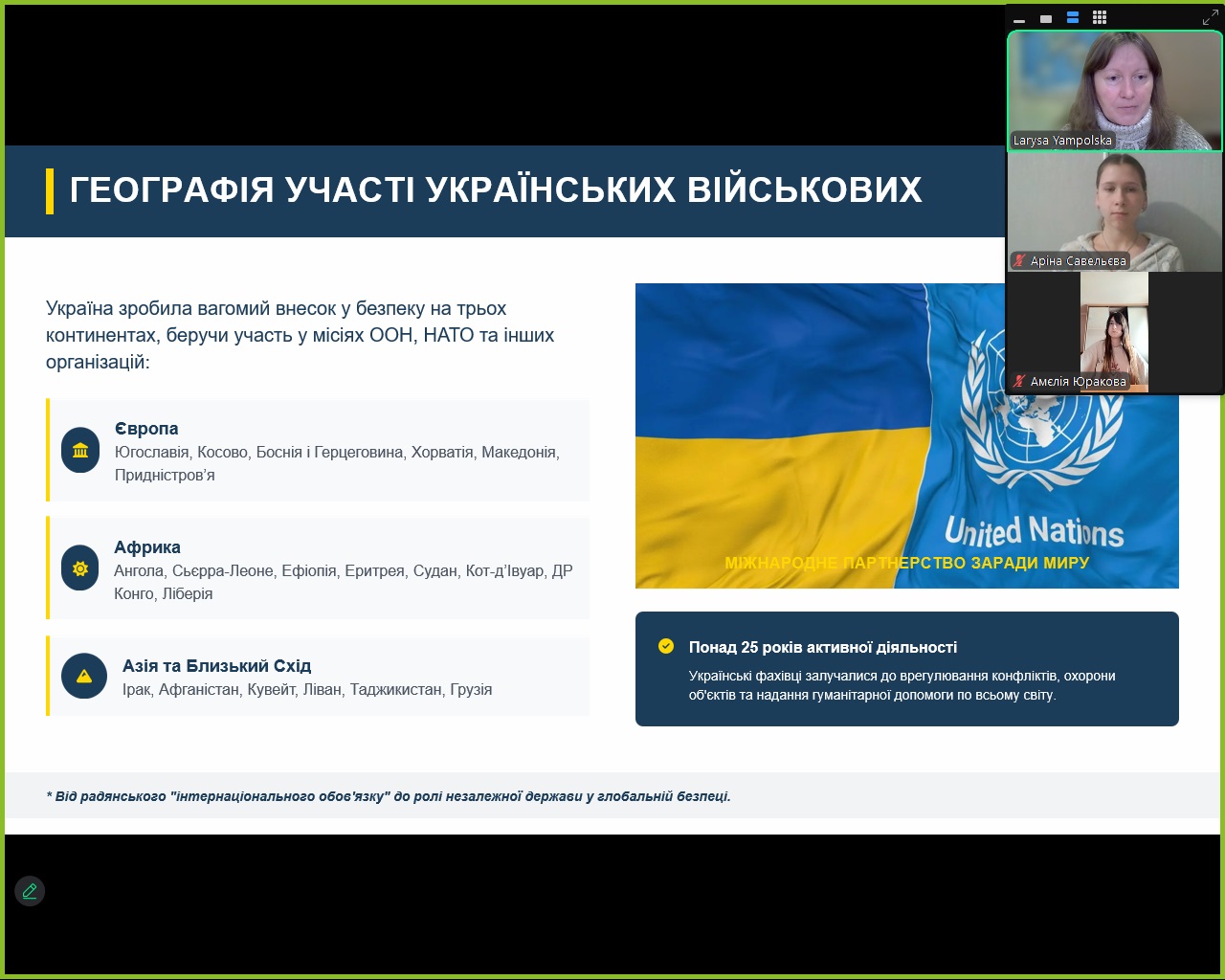Click the Європа building icon on slide
This screenshot has width=1225, height=980.
pos(80,451)
